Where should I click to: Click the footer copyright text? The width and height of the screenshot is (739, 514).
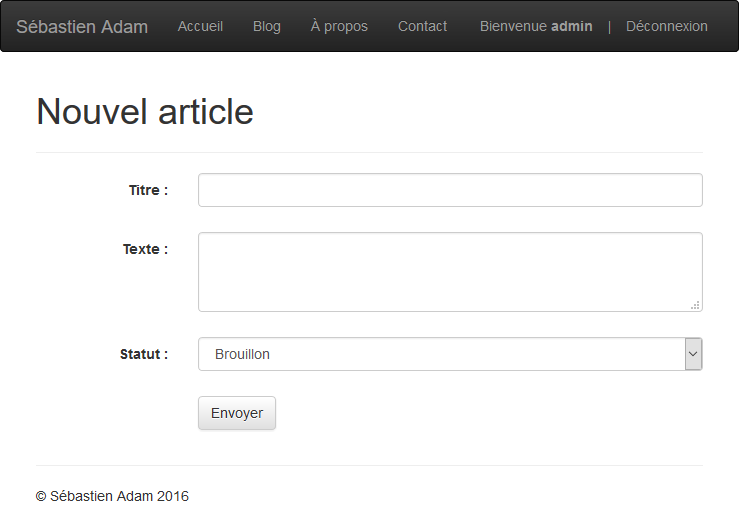(112, 496)
